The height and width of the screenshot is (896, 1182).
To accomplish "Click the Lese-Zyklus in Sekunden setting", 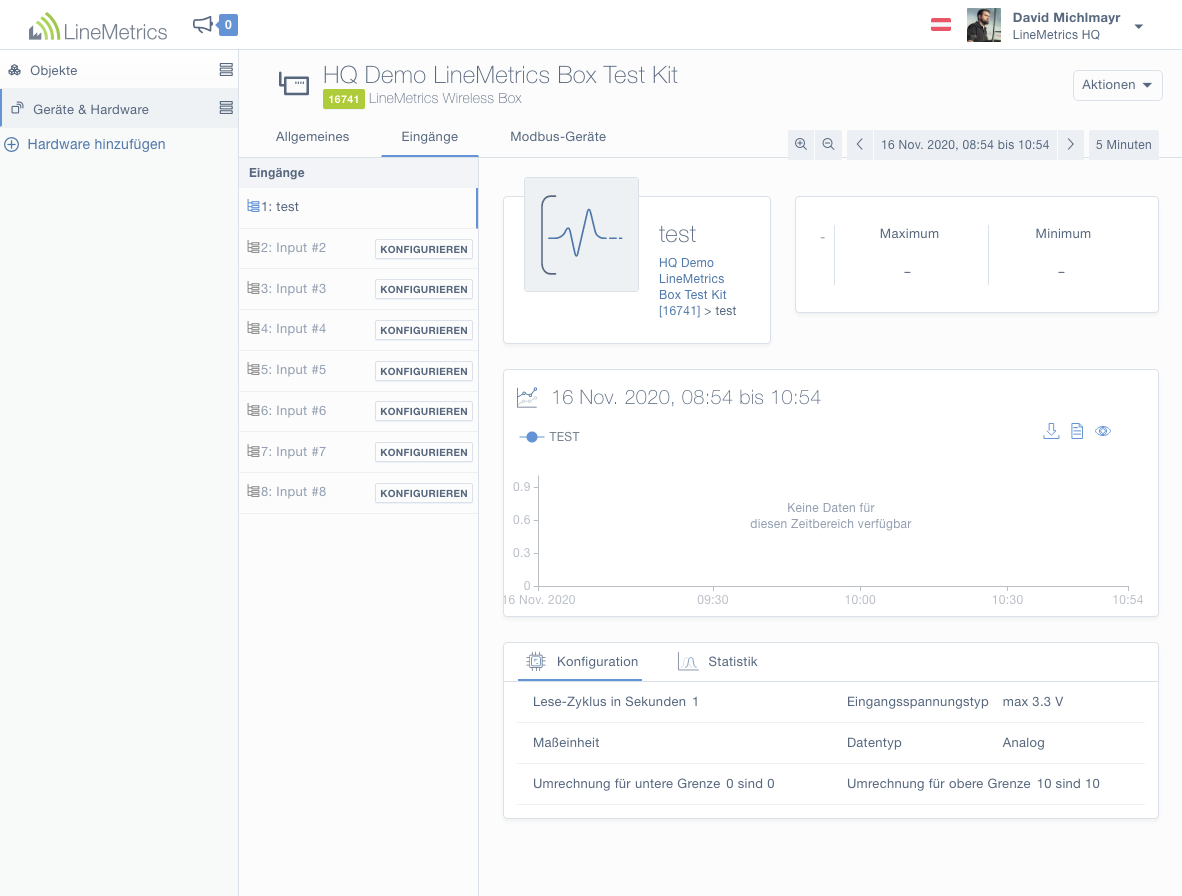I will click(x=616, y=702).
